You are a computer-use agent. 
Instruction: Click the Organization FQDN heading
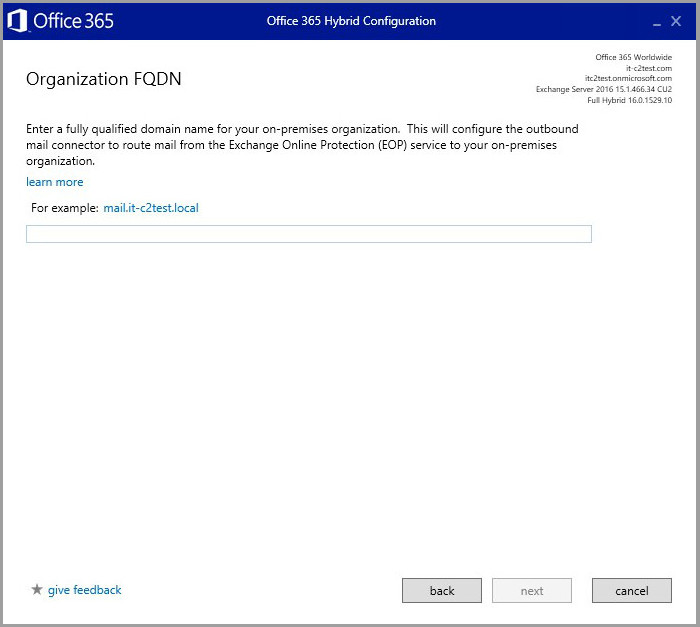104,79
